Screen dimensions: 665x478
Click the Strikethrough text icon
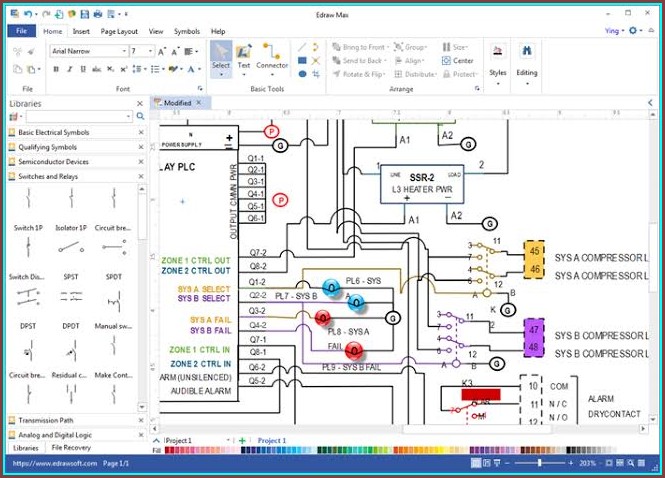(97, 69)
